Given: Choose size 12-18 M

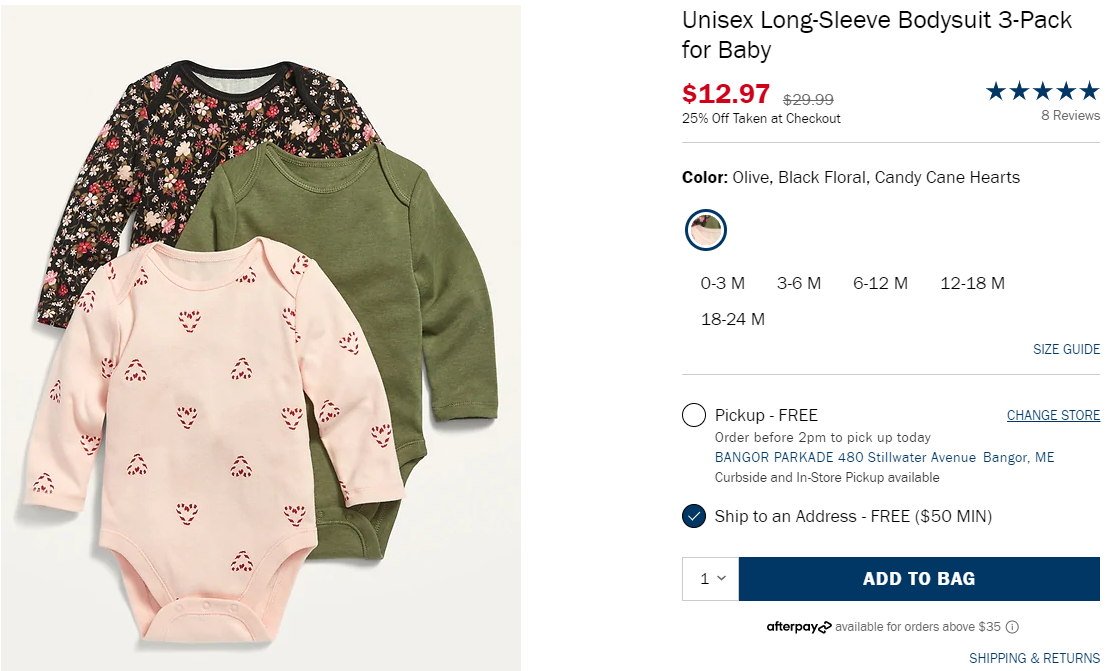Looking at the screenshot, I should click(972, 283).
